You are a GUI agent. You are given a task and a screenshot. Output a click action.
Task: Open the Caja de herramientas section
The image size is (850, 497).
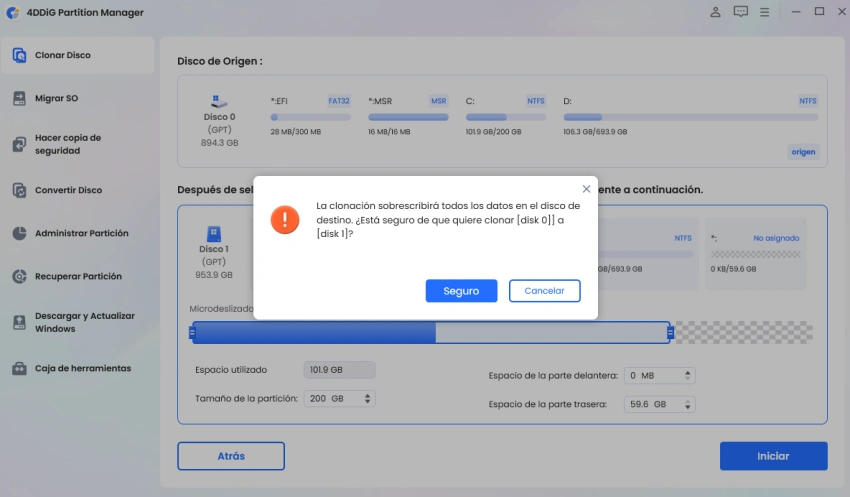pyautogui.click(x=78, y=369)
